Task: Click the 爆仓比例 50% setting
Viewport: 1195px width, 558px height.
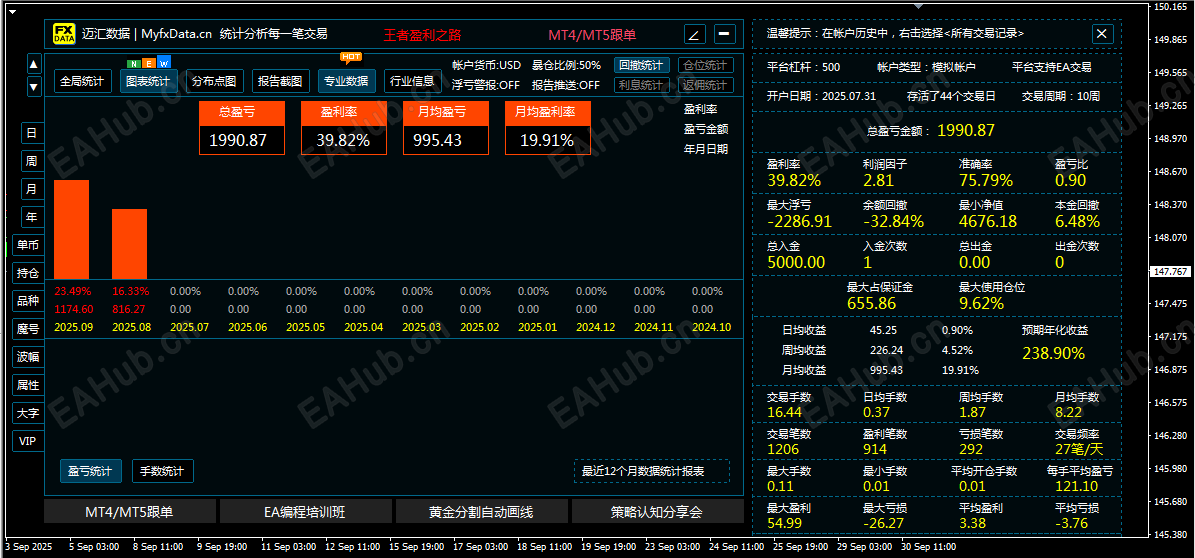Action: click(566, 66)
